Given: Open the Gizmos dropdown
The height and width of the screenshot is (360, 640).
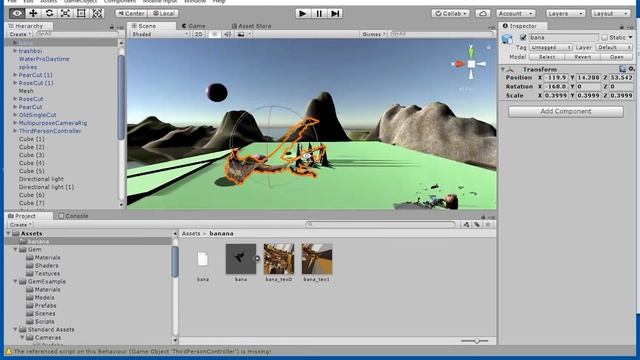Looking at the screenshot, I should tap(374, 34).
